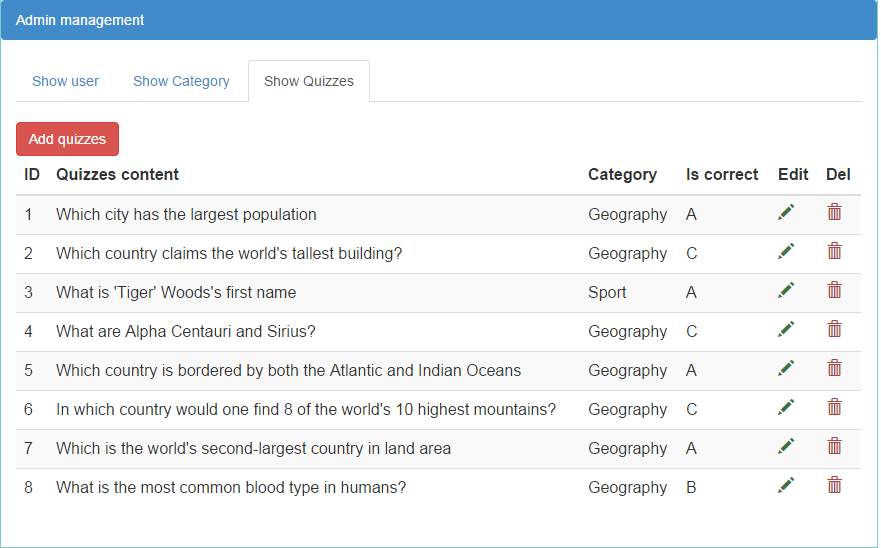The height and width of the screenshot is (548, 881).
Task: Edit quiz about Atlantic and Indian Oceans
Action: [786, 369]
